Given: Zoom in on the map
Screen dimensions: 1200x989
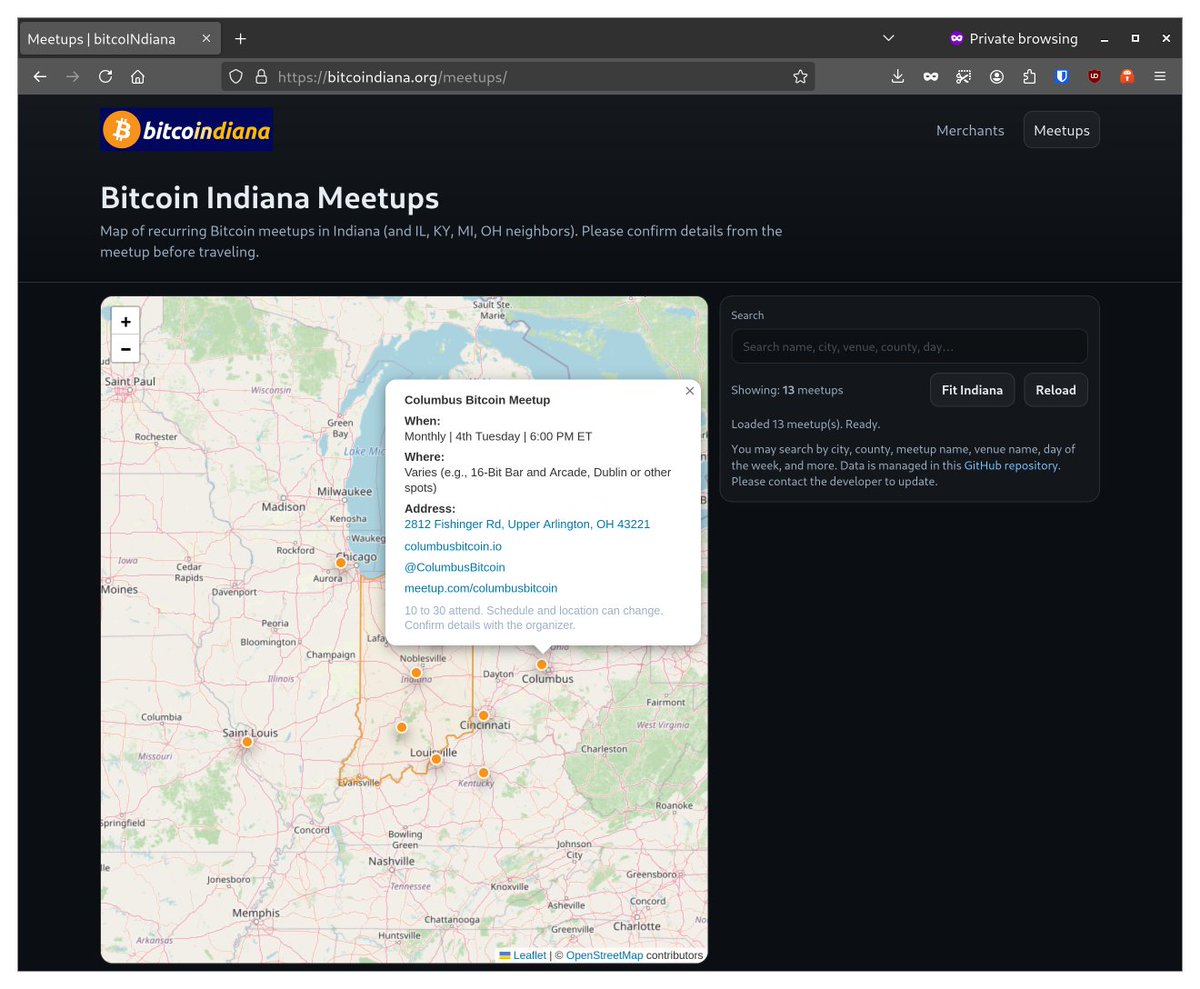Looking at the screenshot, I should tap(126, 322).
